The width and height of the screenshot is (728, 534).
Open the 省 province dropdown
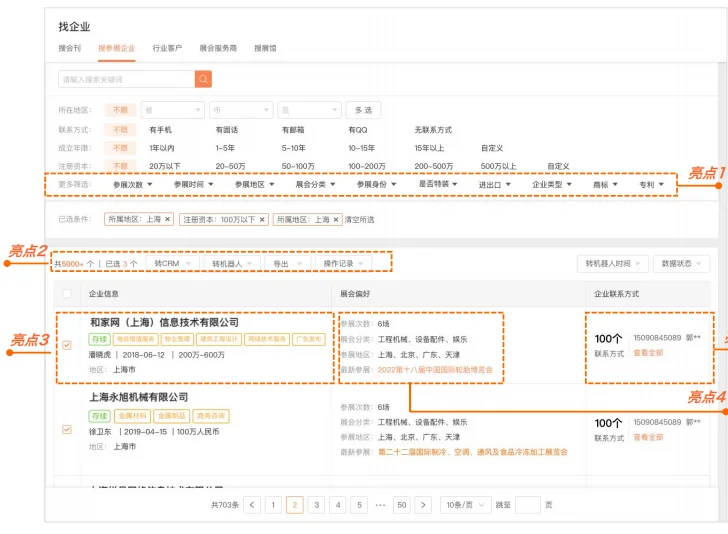173,110
